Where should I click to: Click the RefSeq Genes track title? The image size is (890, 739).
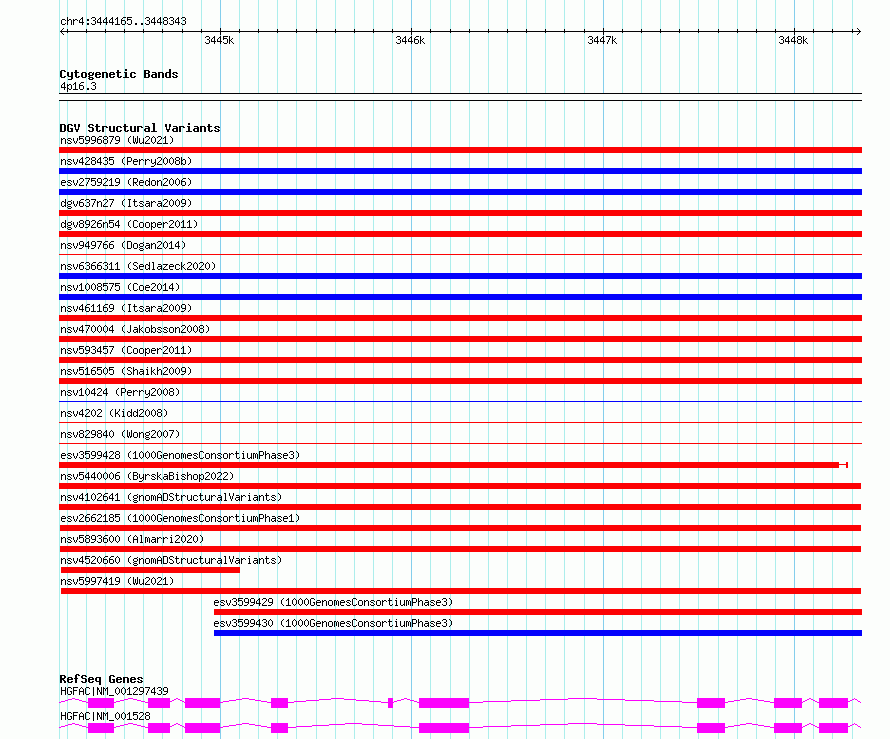pyautogui.click(x=101, y=679)
